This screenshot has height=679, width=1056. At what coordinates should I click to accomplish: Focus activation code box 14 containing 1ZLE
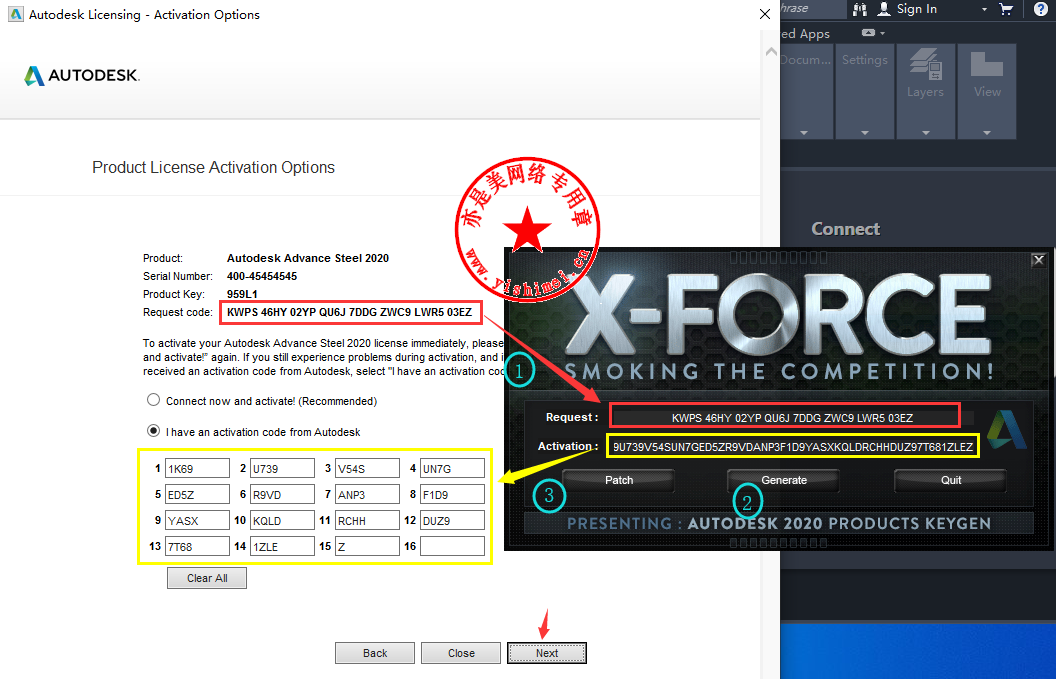282,546
